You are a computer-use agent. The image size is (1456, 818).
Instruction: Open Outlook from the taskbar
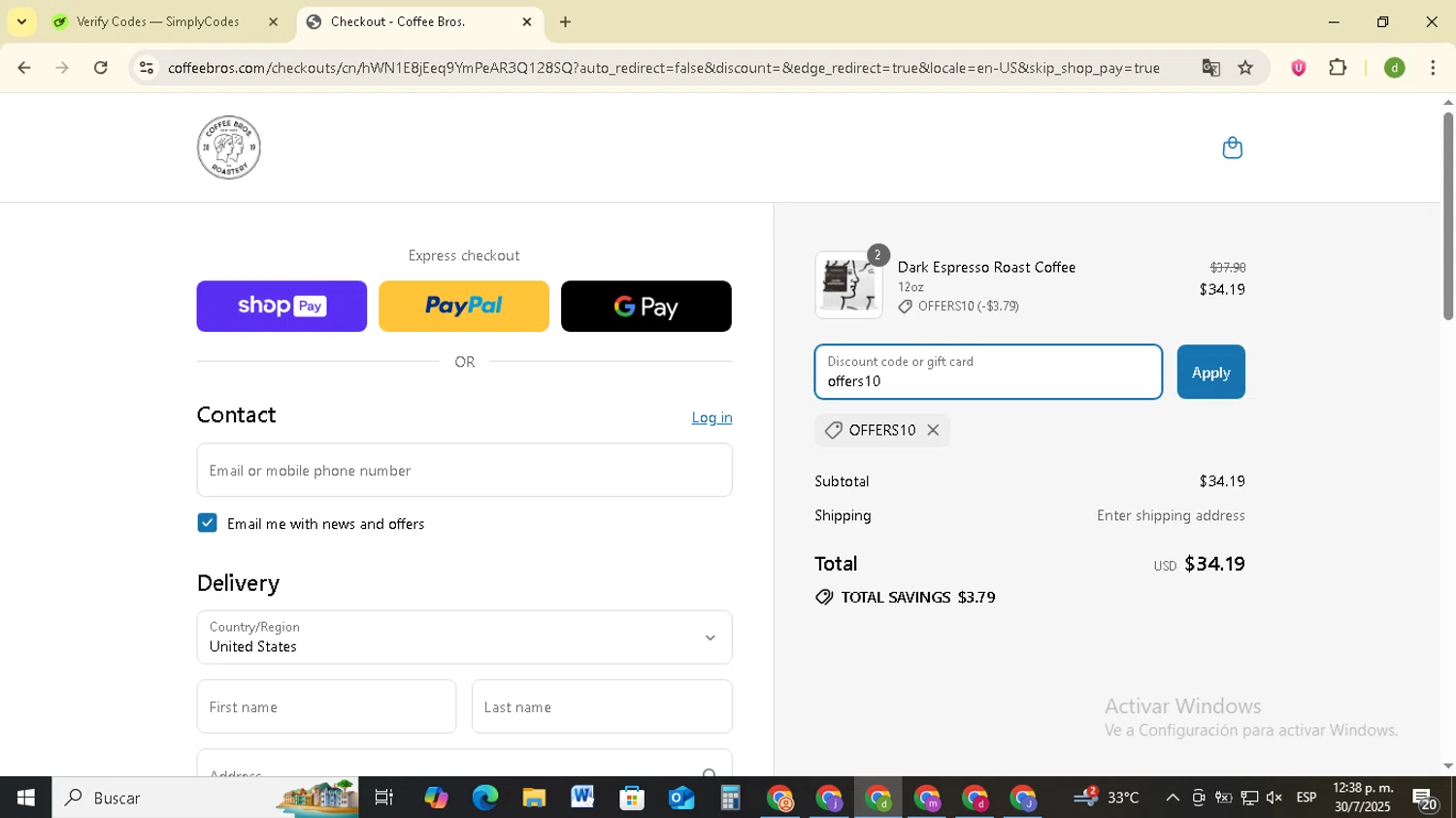(680, 798)
